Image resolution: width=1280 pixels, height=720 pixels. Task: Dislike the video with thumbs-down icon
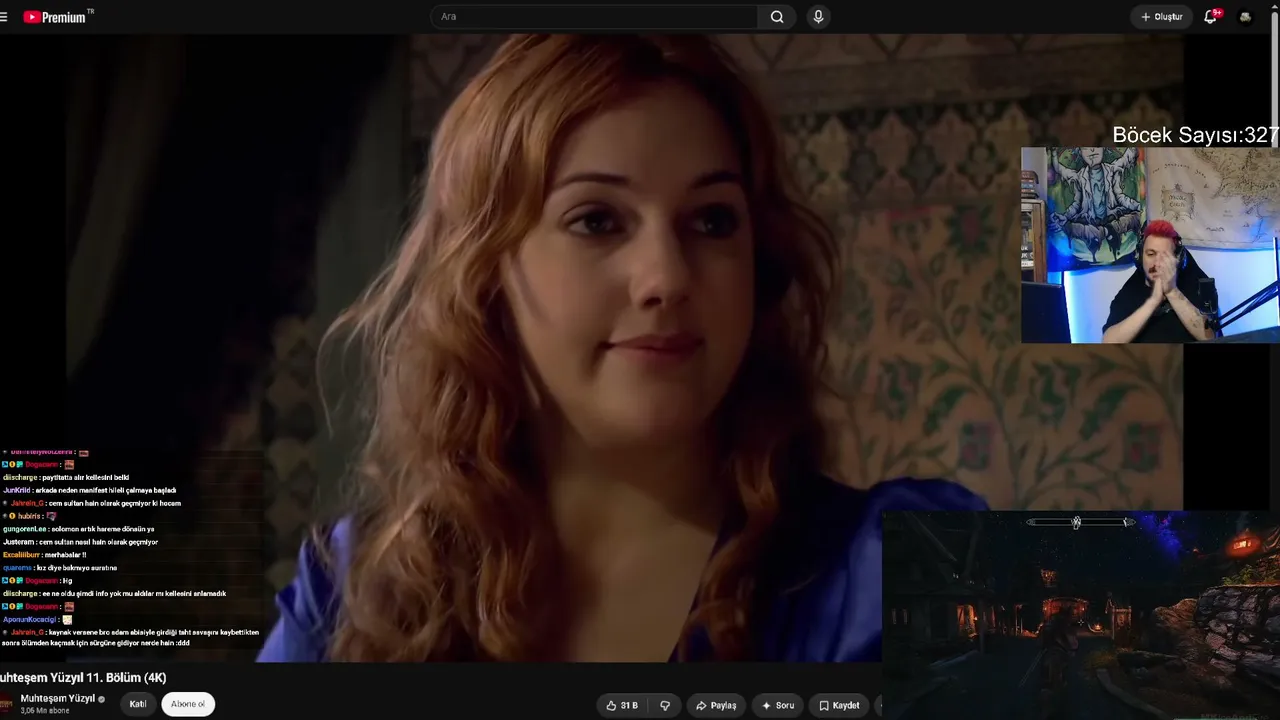(x=665, y=705)
